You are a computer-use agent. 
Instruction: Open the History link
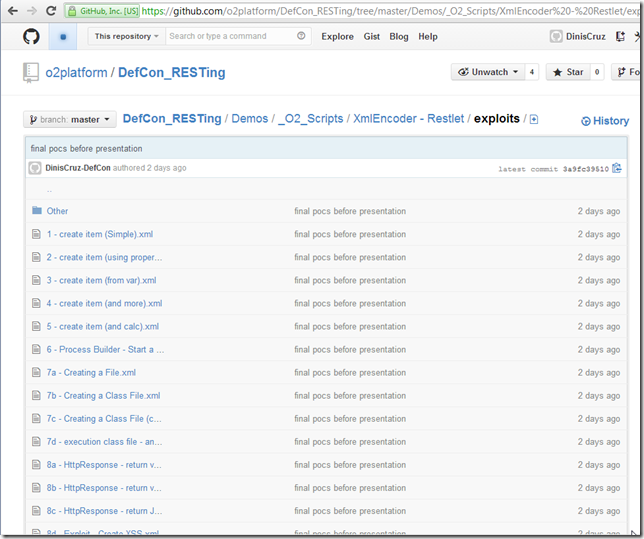(x=605, y=121)
